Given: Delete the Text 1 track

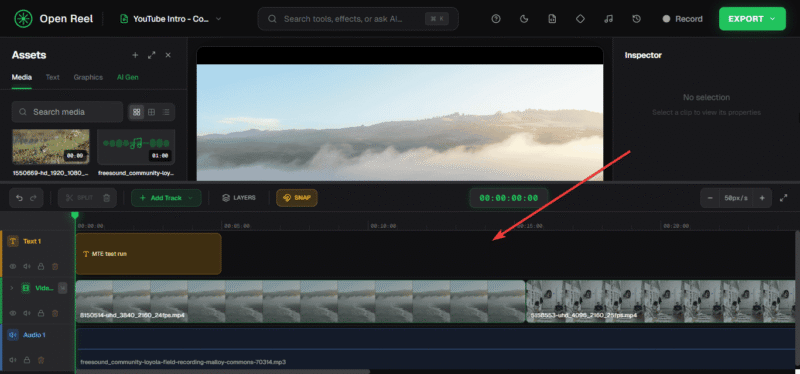Looking at the screenshot, I should point(55,266).
